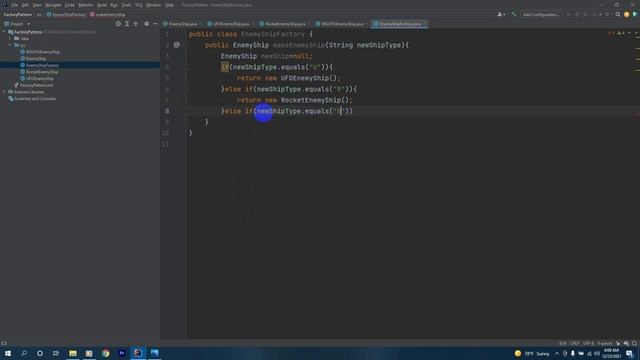Click the Expand All icon in Project panel
The image size is (640, 360).
coord(127,24)
